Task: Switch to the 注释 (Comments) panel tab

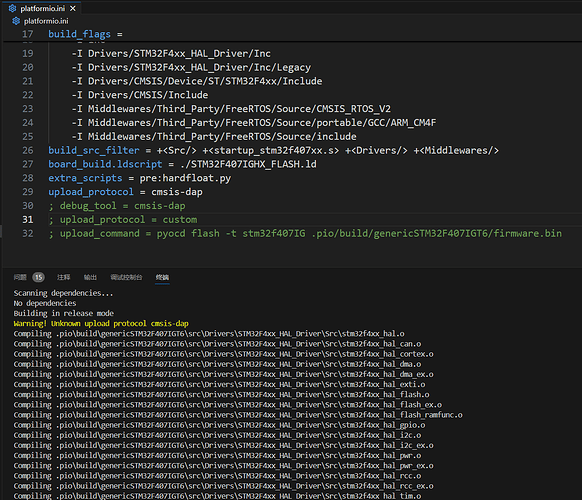Action: point(63,277)
